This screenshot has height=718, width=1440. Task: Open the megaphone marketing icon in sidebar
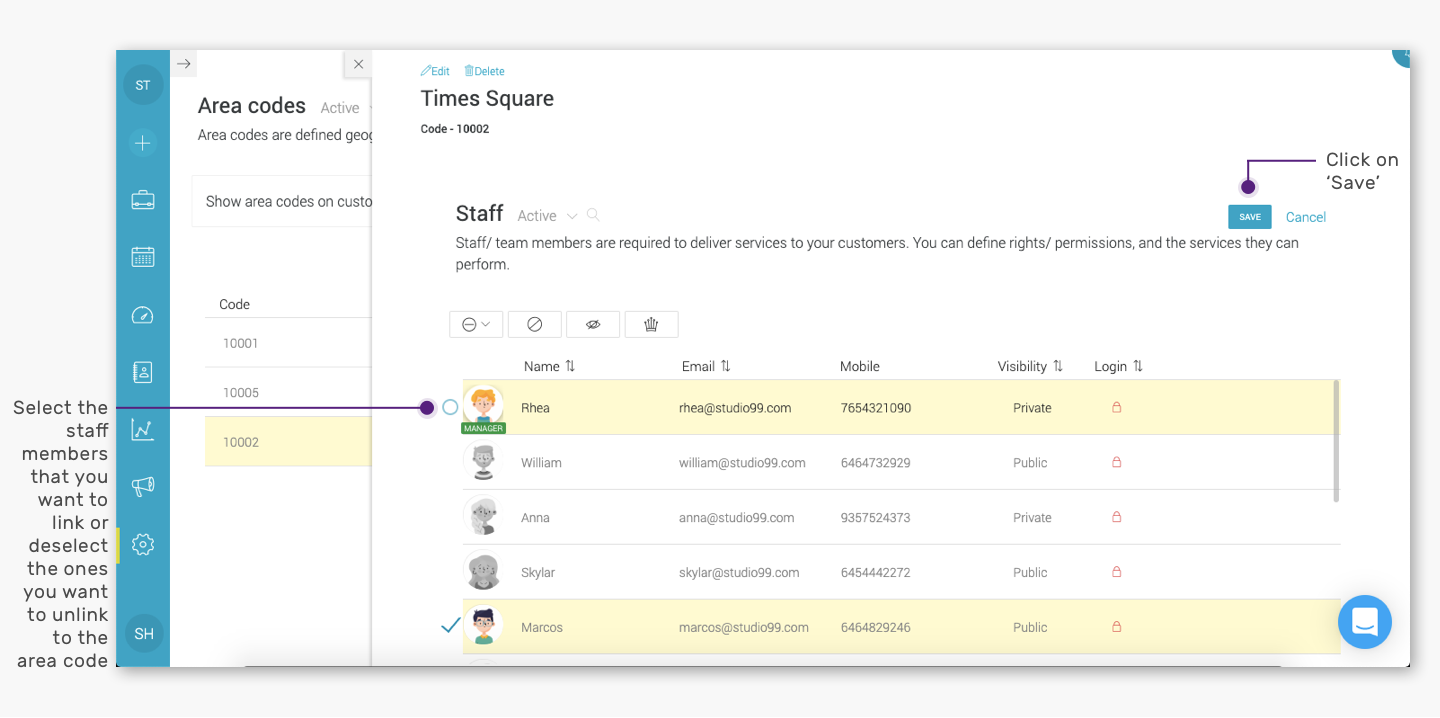143,487
